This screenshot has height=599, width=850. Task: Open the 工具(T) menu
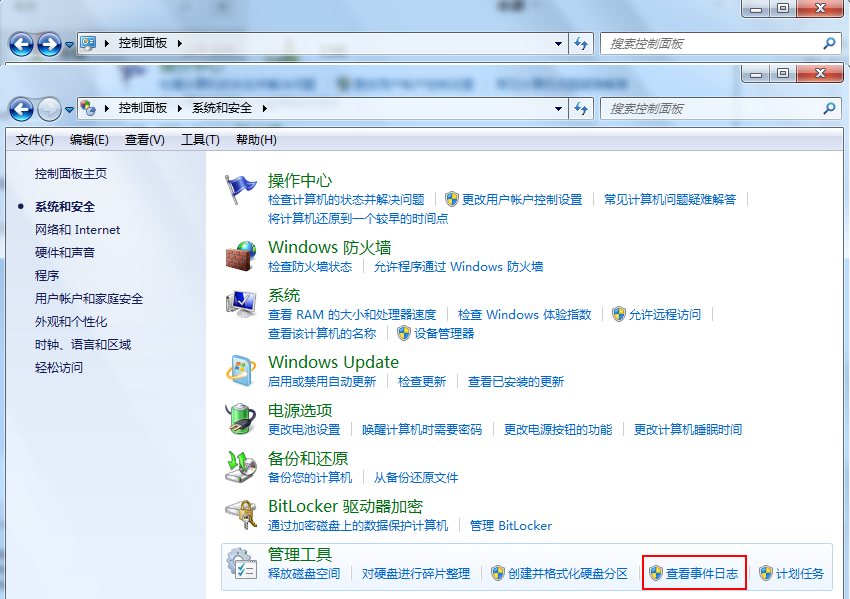(x=200, y=140)
